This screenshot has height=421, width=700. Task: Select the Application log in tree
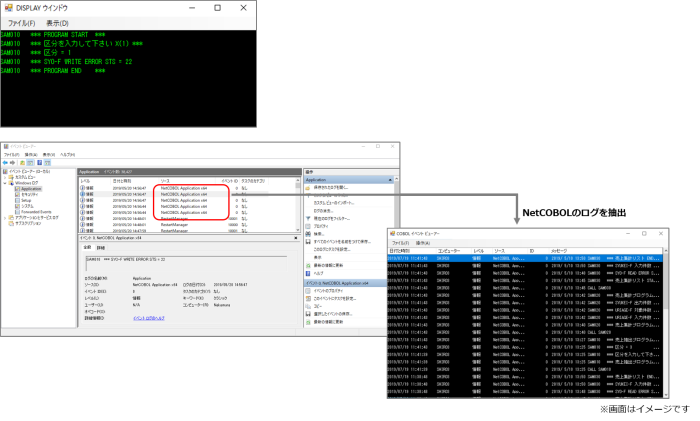31,189
